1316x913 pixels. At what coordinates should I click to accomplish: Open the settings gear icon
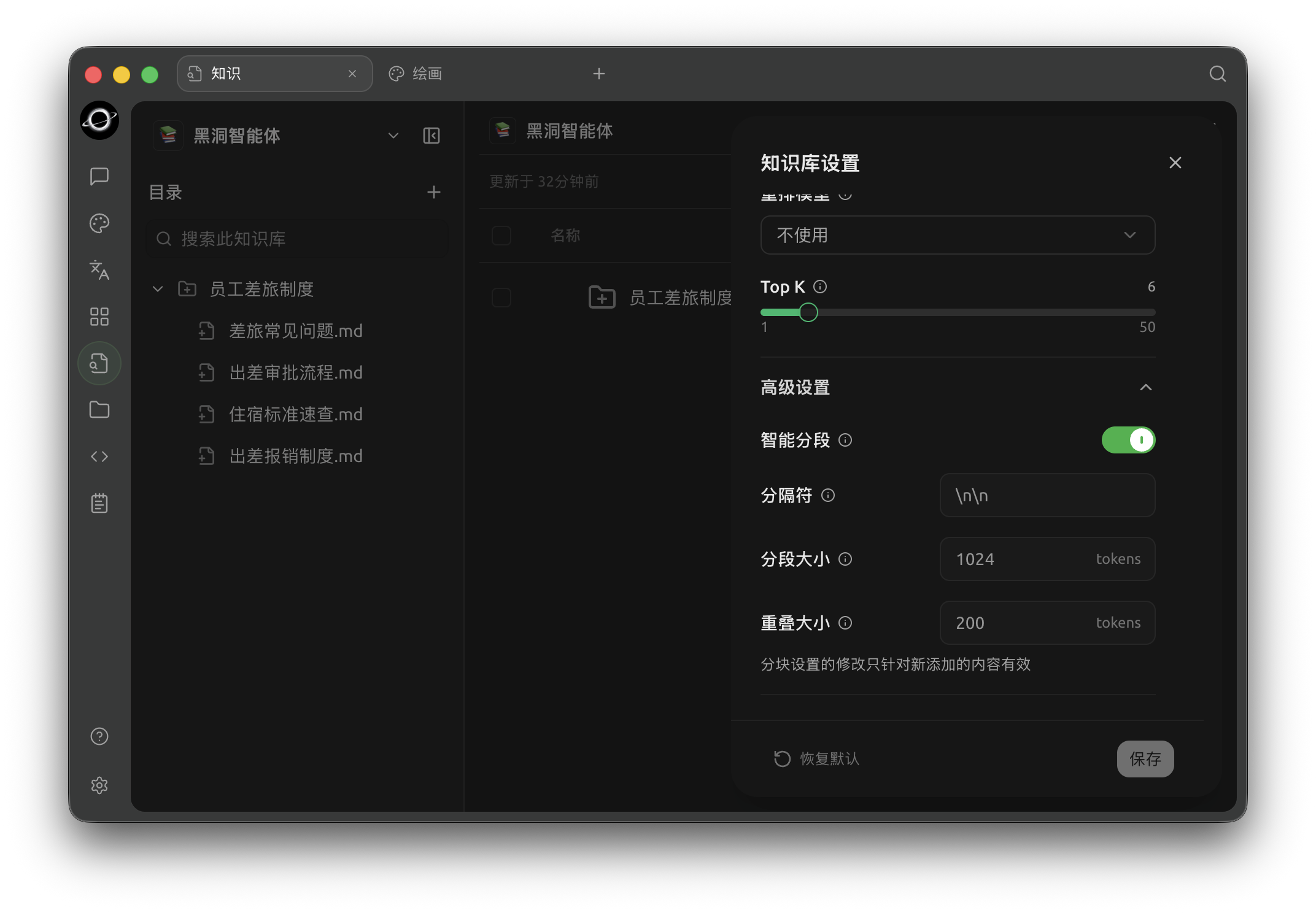[99, 785]
